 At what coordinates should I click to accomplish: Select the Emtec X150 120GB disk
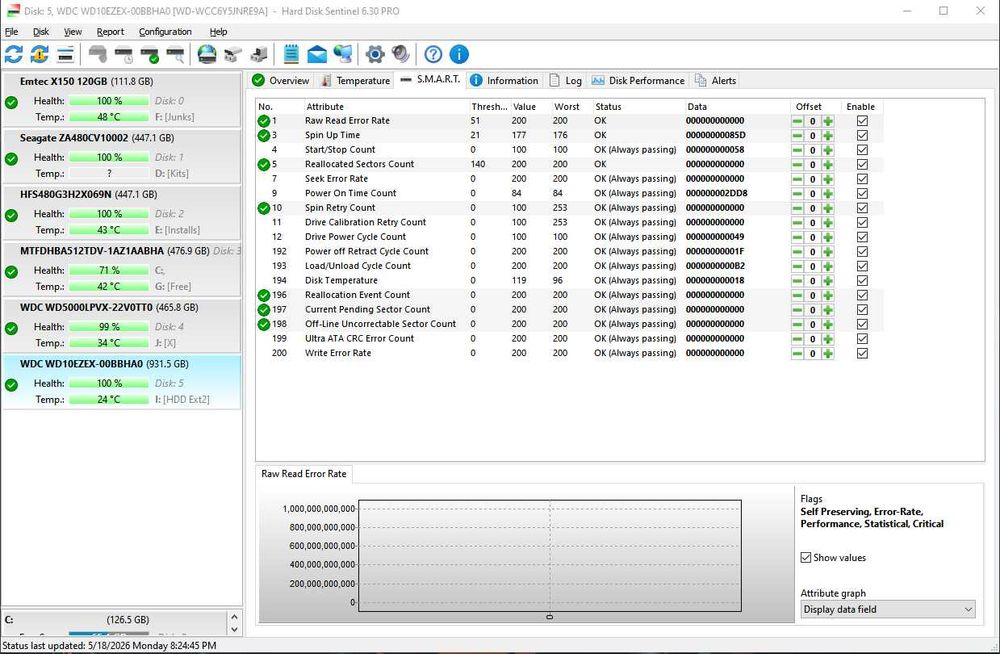click(x=121, y=100)
